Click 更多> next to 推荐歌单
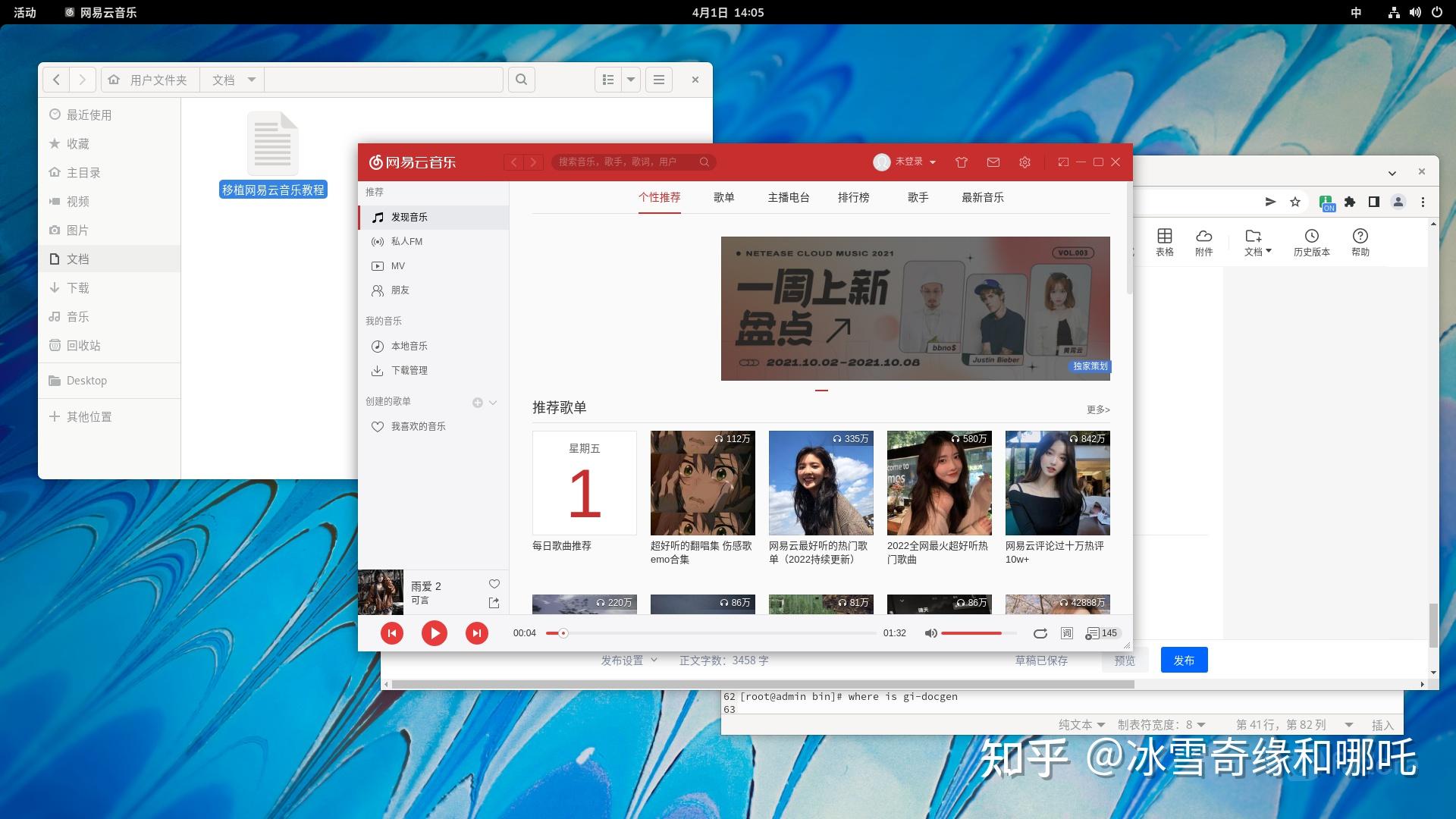The height and width of the screenshot is (819, 1456). coord(1098,410)
